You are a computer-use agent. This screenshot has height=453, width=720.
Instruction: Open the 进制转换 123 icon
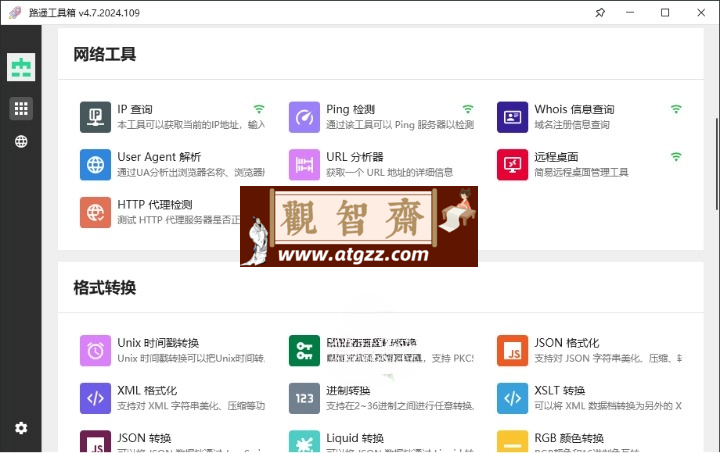tap(304, 398)
